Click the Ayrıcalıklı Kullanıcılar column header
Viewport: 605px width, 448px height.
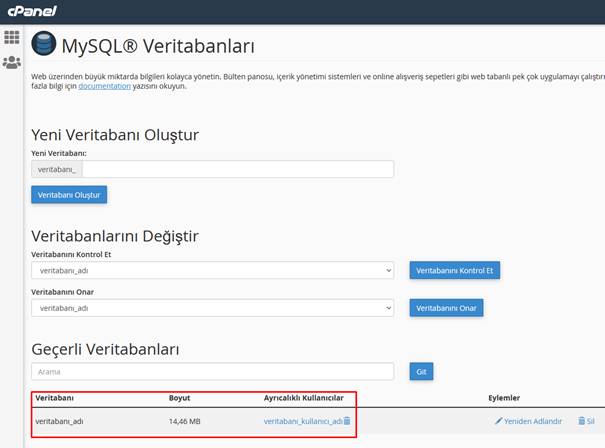tap(304, 398)
